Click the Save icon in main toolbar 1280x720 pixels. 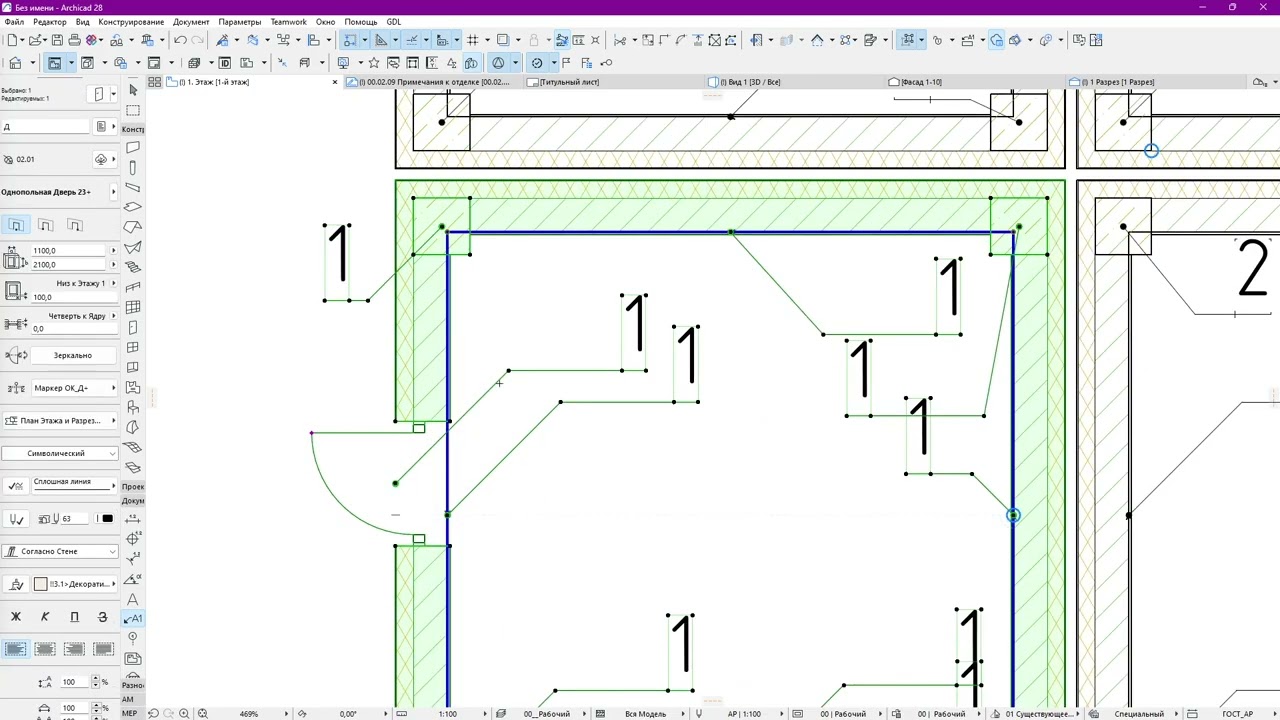click(57, 40)
